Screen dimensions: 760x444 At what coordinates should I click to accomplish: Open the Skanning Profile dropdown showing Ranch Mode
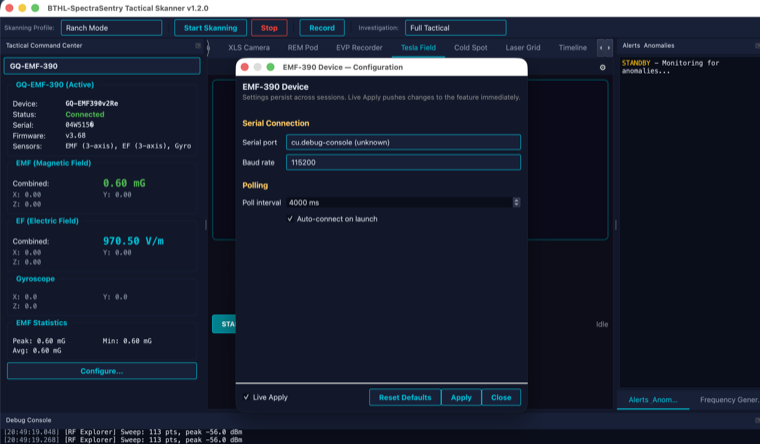[111, 28]
